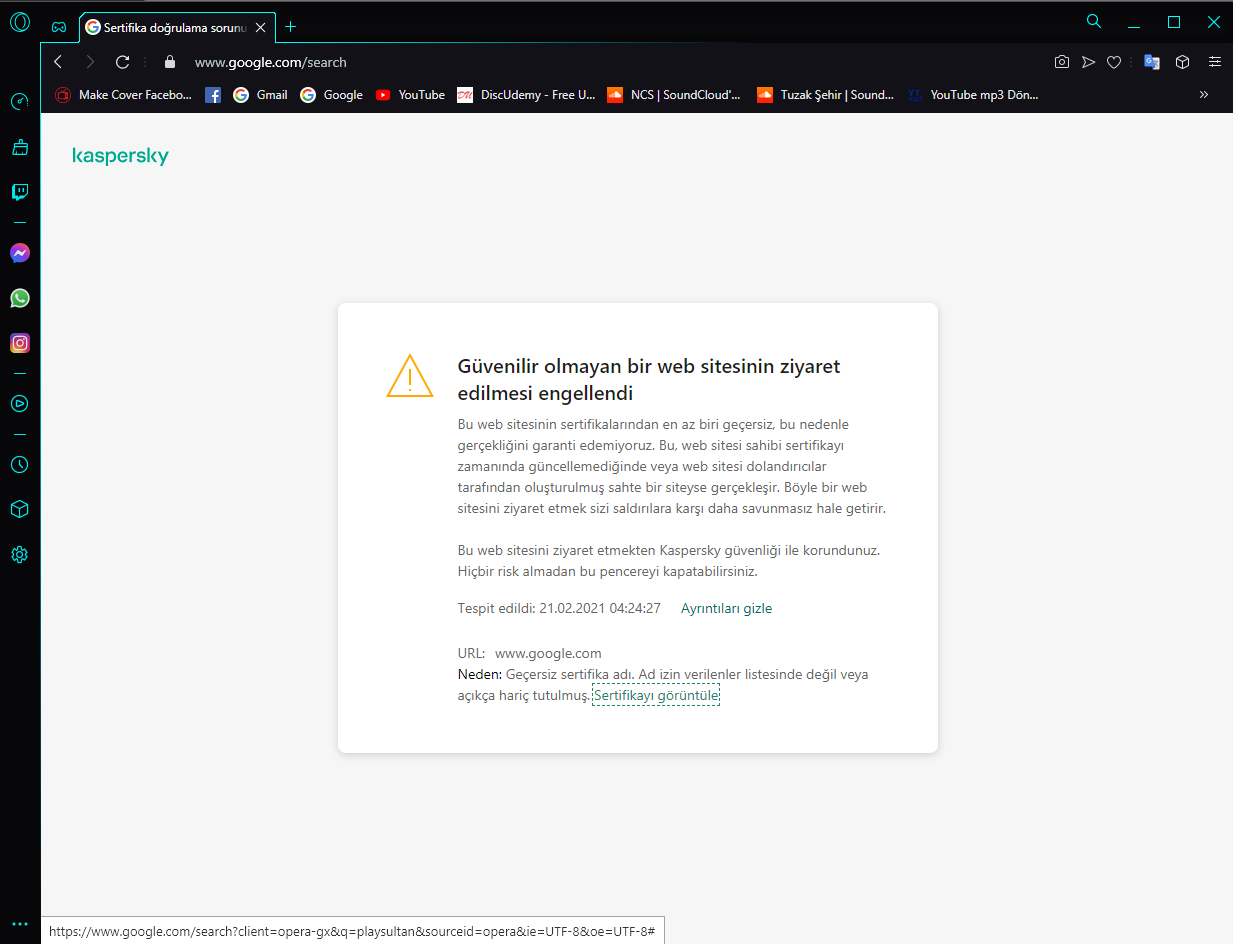The height and width of the screenshot is (944, 1233).
Task: Open the Facebook icon bookmark
Action: click(213, 95)
